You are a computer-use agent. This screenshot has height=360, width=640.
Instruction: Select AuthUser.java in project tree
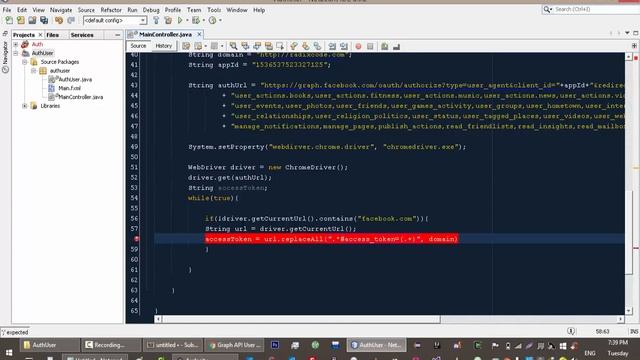[75, 80]
